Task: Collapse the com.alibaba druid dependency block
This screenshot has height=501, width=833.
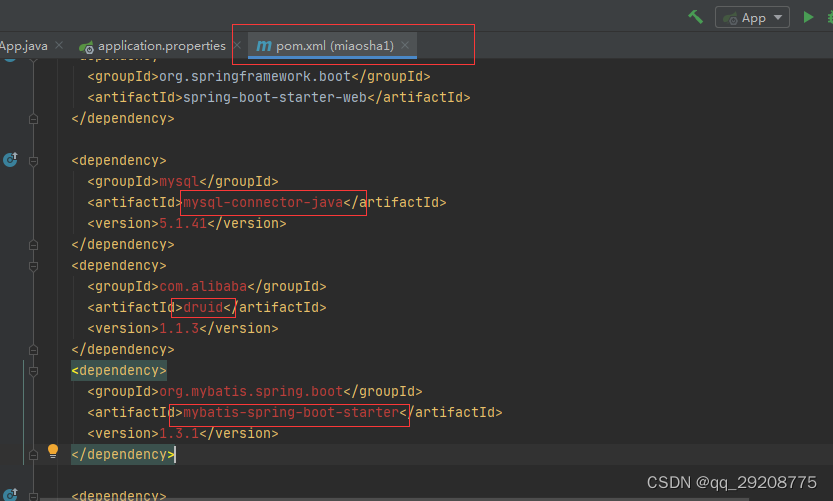Action: pyautogui.click(x=33, y=266)
